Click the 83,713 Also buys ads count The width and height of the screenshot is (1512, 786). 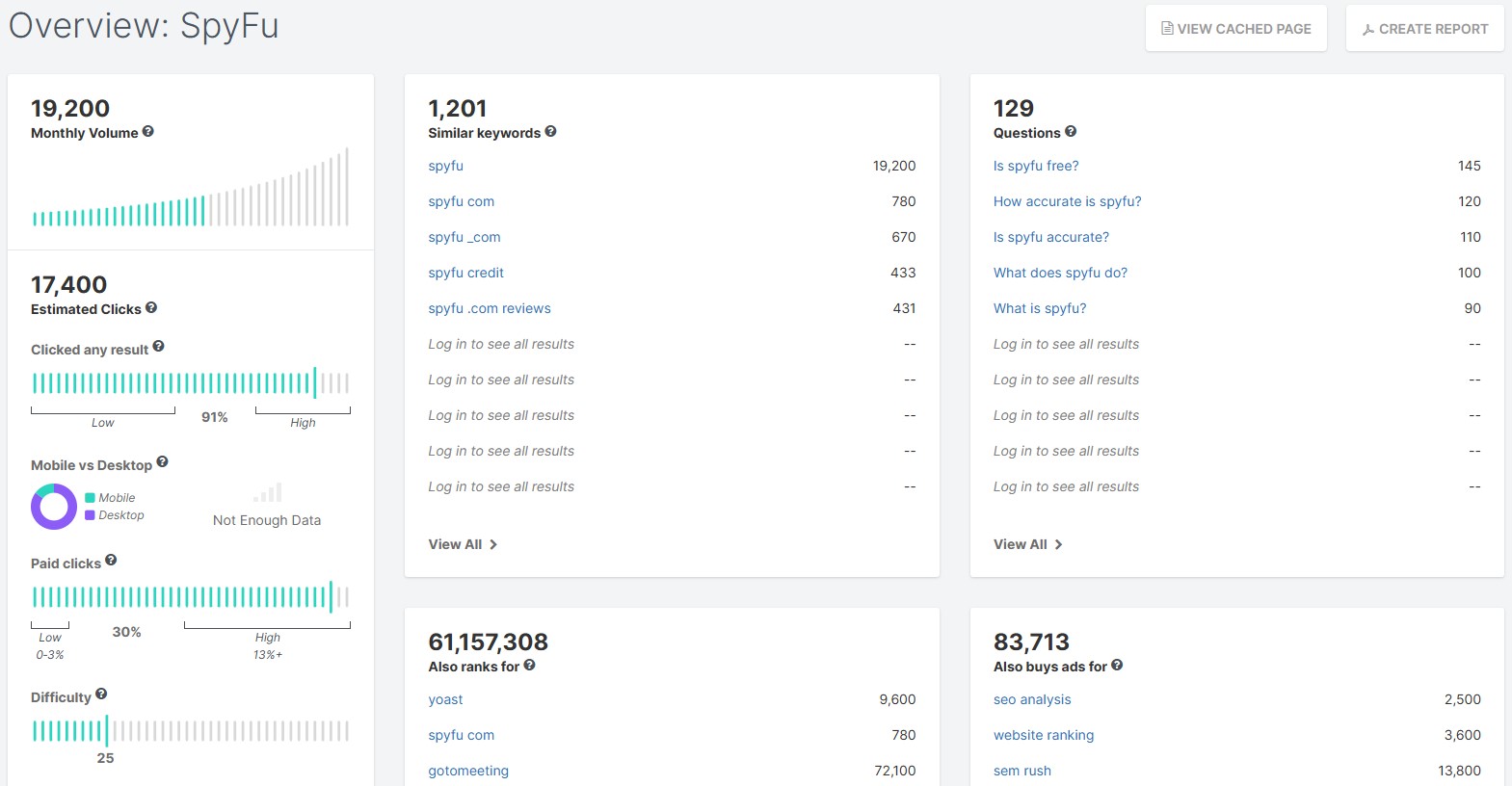[1031, 642]
